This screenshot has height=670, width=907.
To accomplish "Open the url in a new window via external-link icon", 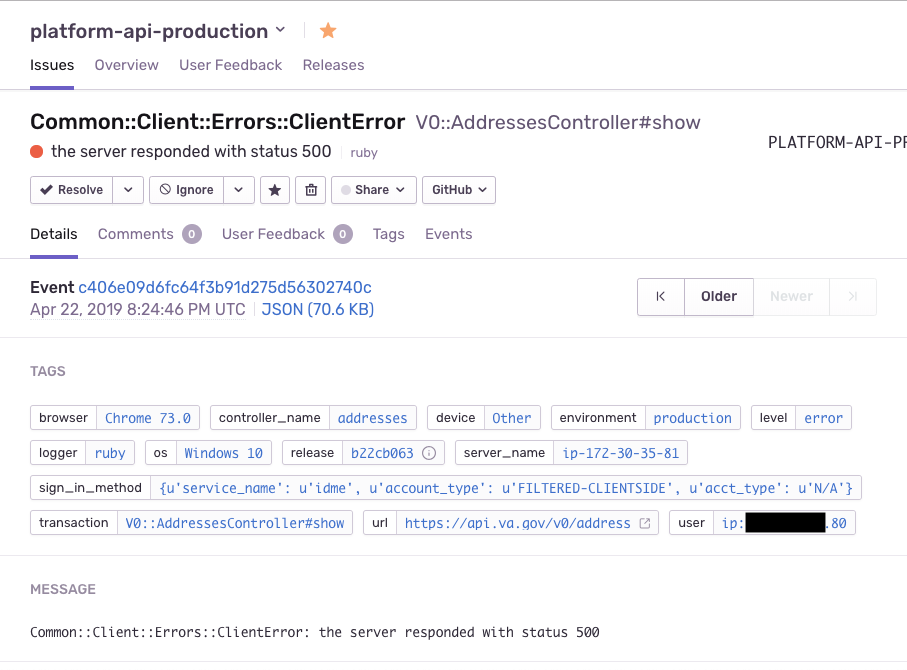I will (x=644, y=522).
